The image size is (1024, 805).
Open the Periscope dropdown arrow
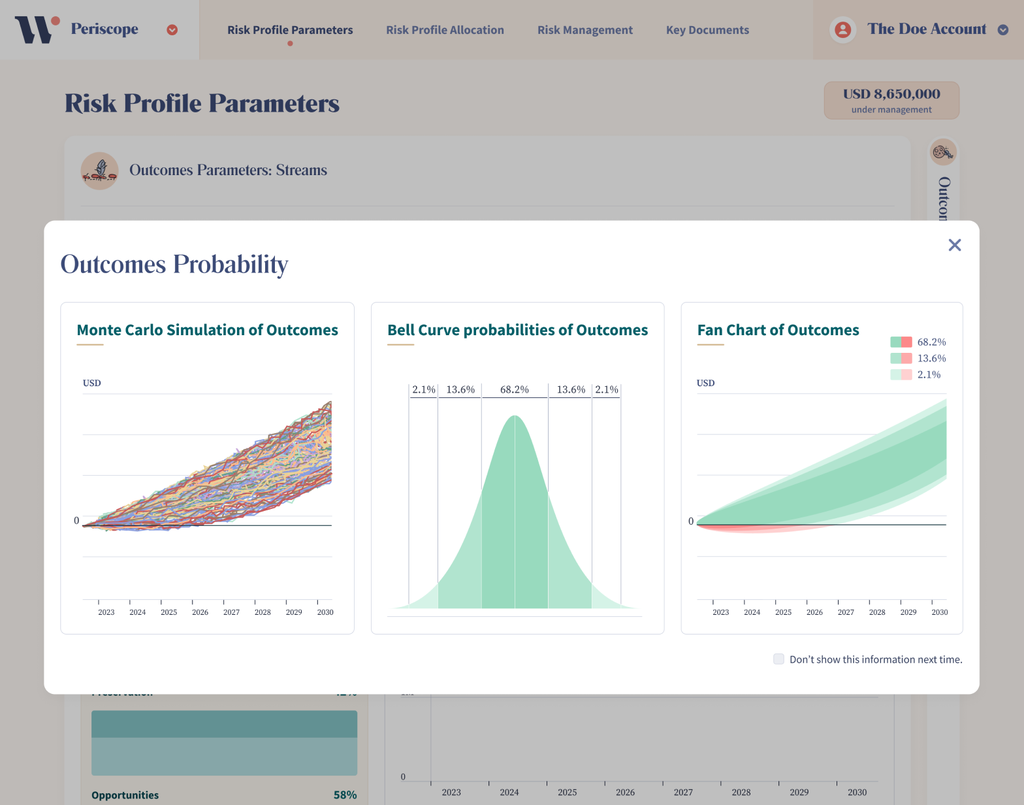click(172, 30)
